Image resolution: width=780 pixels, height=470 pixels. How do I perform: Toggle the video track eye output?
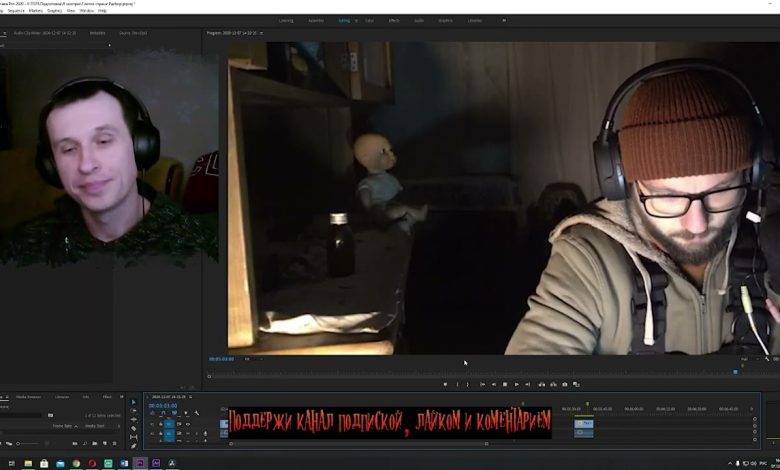point(187,424)
